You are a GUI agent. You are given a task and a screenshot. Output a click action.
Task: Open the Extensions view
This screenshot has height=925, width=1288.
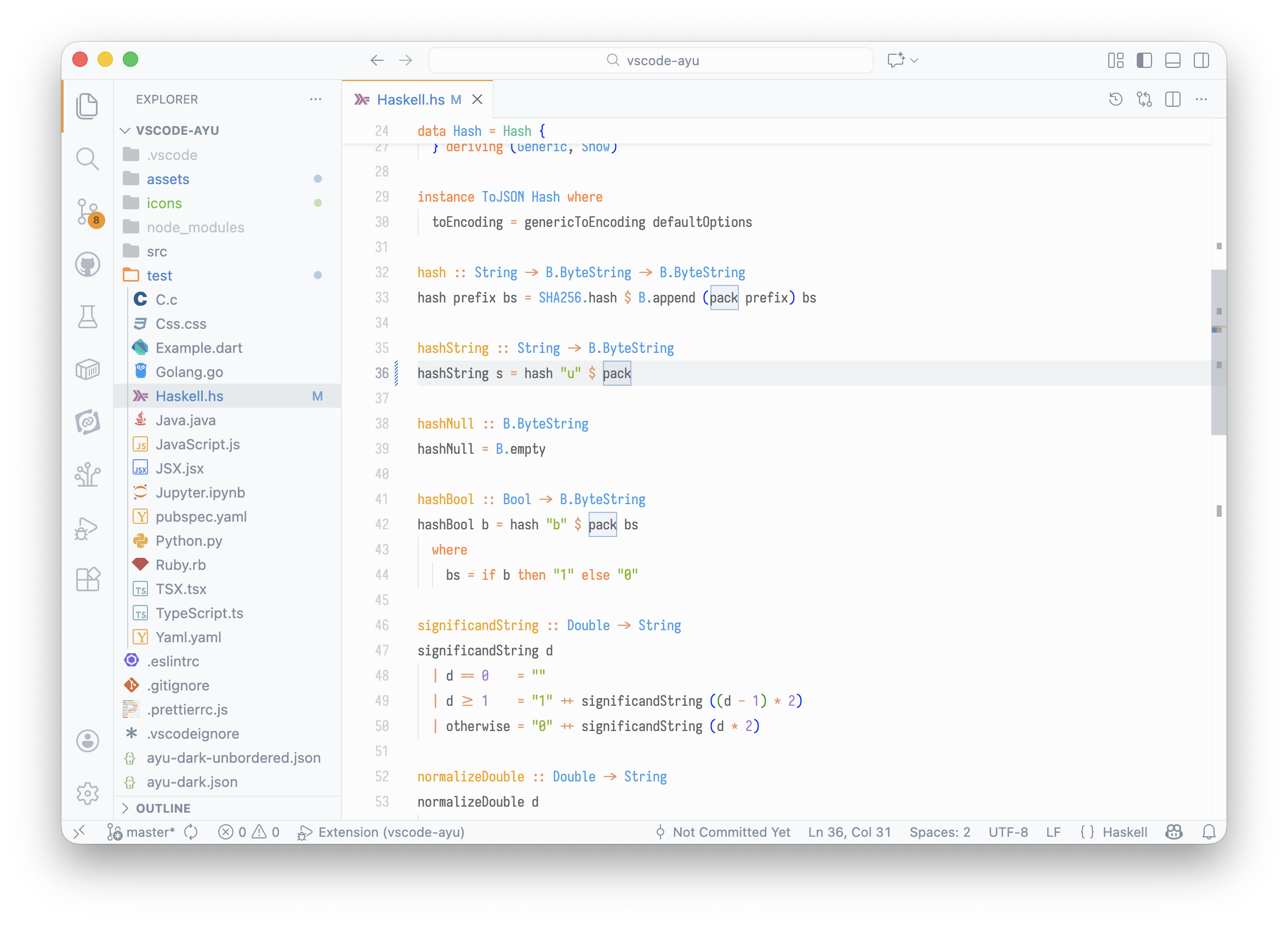pos(88,580)
